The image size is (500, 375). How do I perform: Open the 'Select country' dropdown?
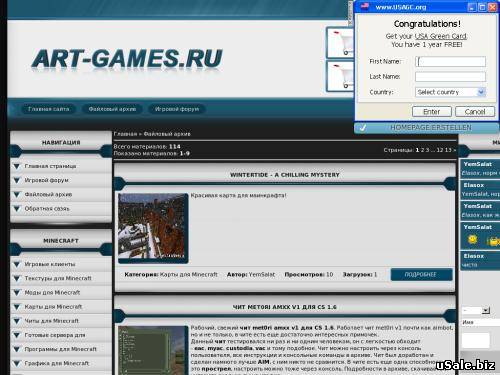(450, 92)
